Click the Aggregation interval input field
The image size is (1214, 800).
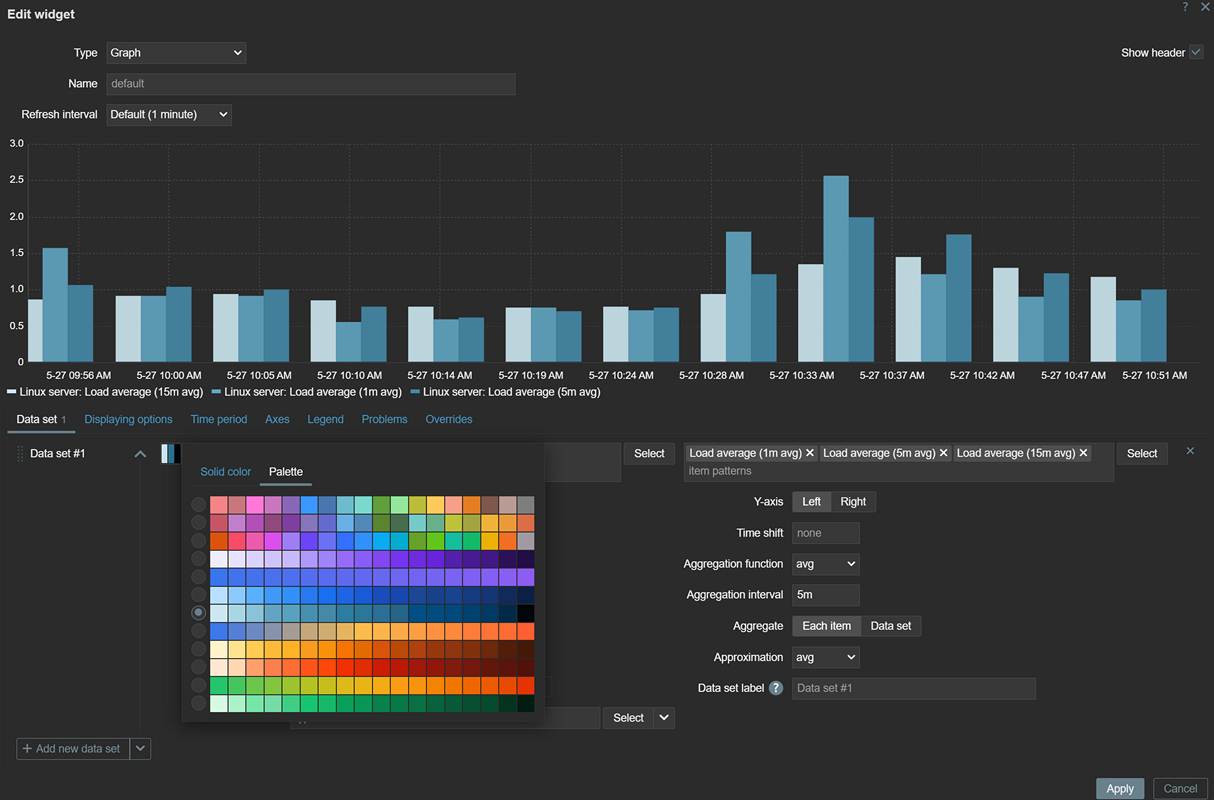pyautogui.click(x=825, y=595)
